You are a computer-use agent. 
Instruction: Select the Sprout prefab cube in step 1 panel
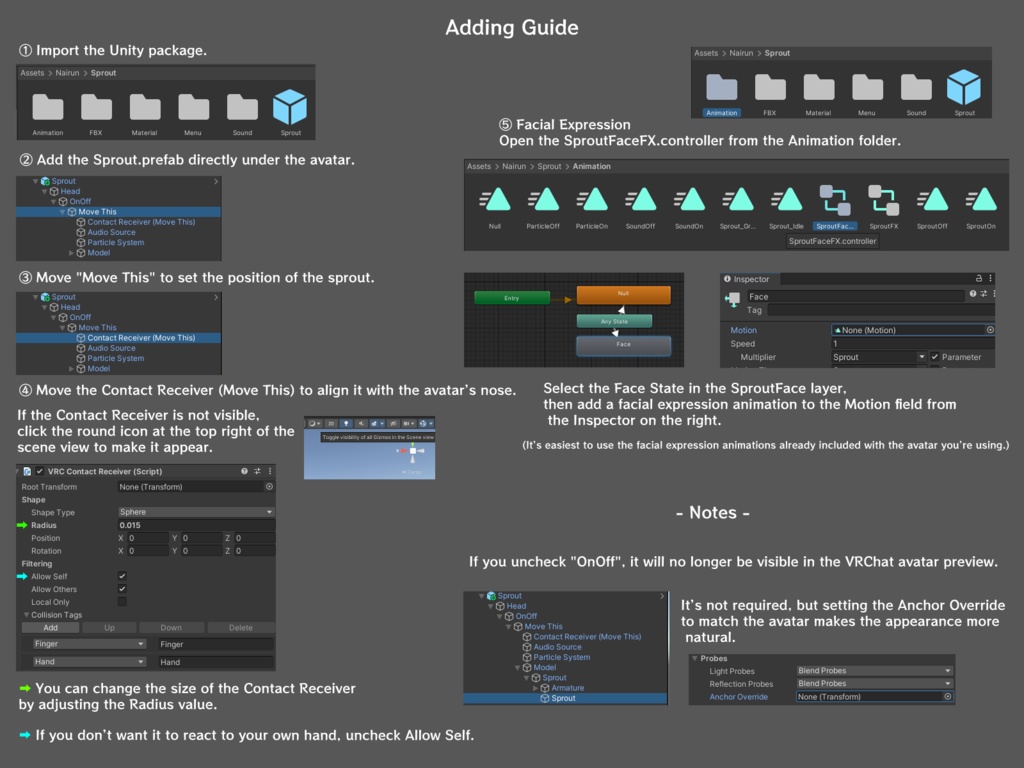tap(291, 112)
